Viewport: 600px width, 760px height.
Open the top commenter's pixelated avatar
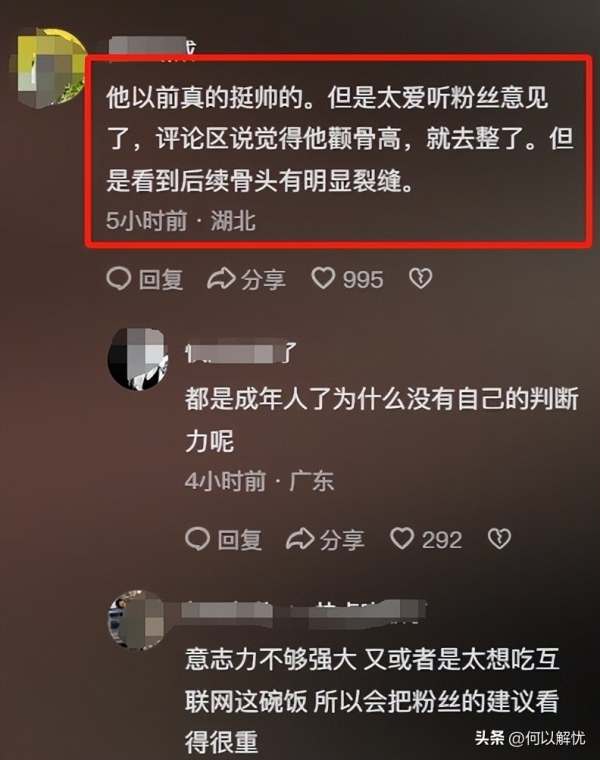coord(52,66)
